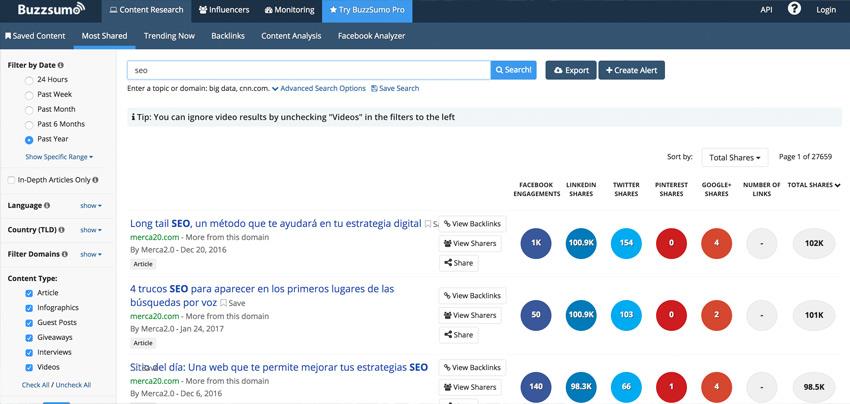Open the Influencers menu
This screenshot has width=850, height=404.
click(x=224, y=10)
